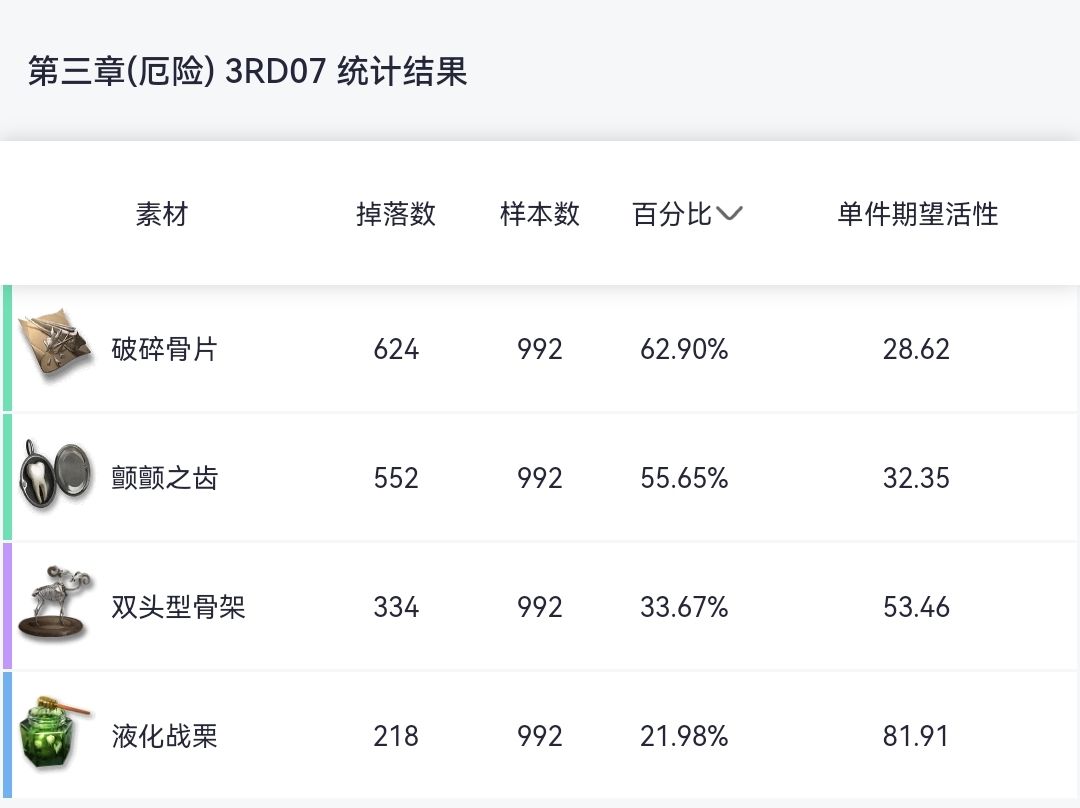Click the 第三章(厄险) 3RD07 统计结果 title
Image resolution: width=1080 pixels, height=808 pixels.
[x=247, y=72]
